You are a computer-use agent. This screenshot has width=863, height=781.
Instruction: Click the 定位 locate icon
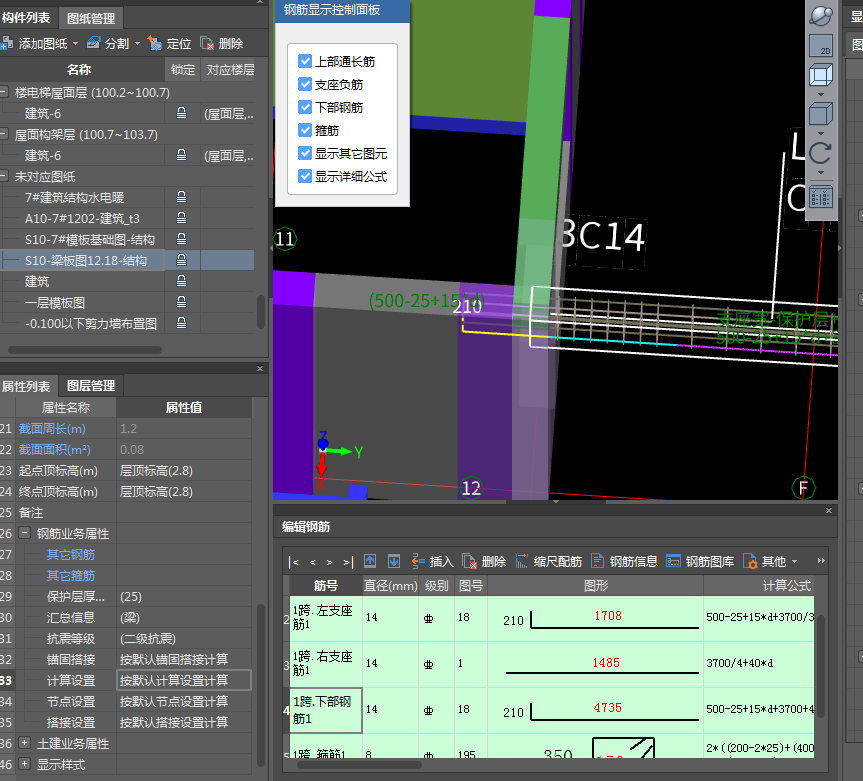[x=155, y=43]
